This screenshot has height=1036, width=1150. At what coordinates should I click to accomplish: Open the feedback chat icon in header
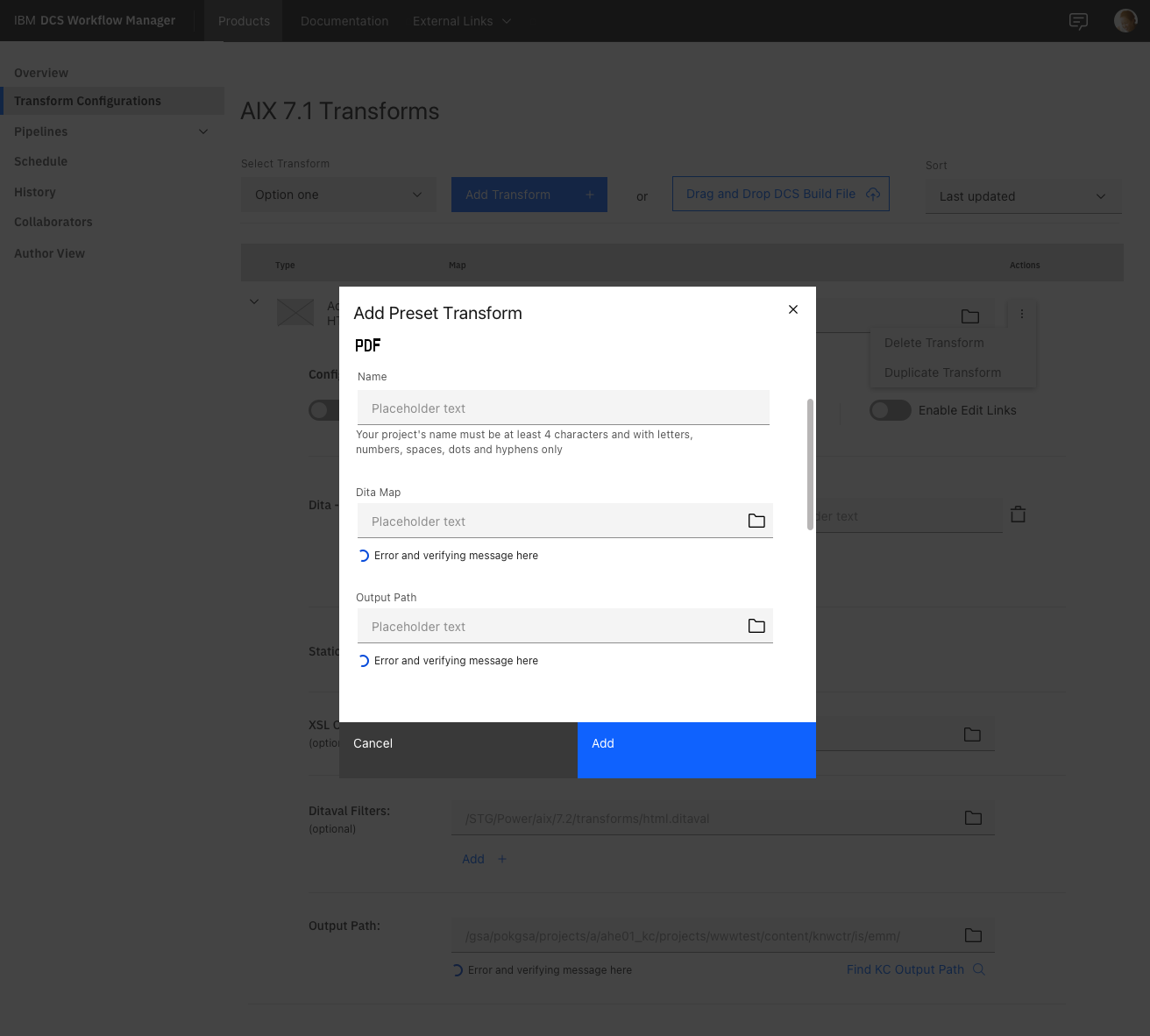pyautogui.click(x=1078, y=21)
